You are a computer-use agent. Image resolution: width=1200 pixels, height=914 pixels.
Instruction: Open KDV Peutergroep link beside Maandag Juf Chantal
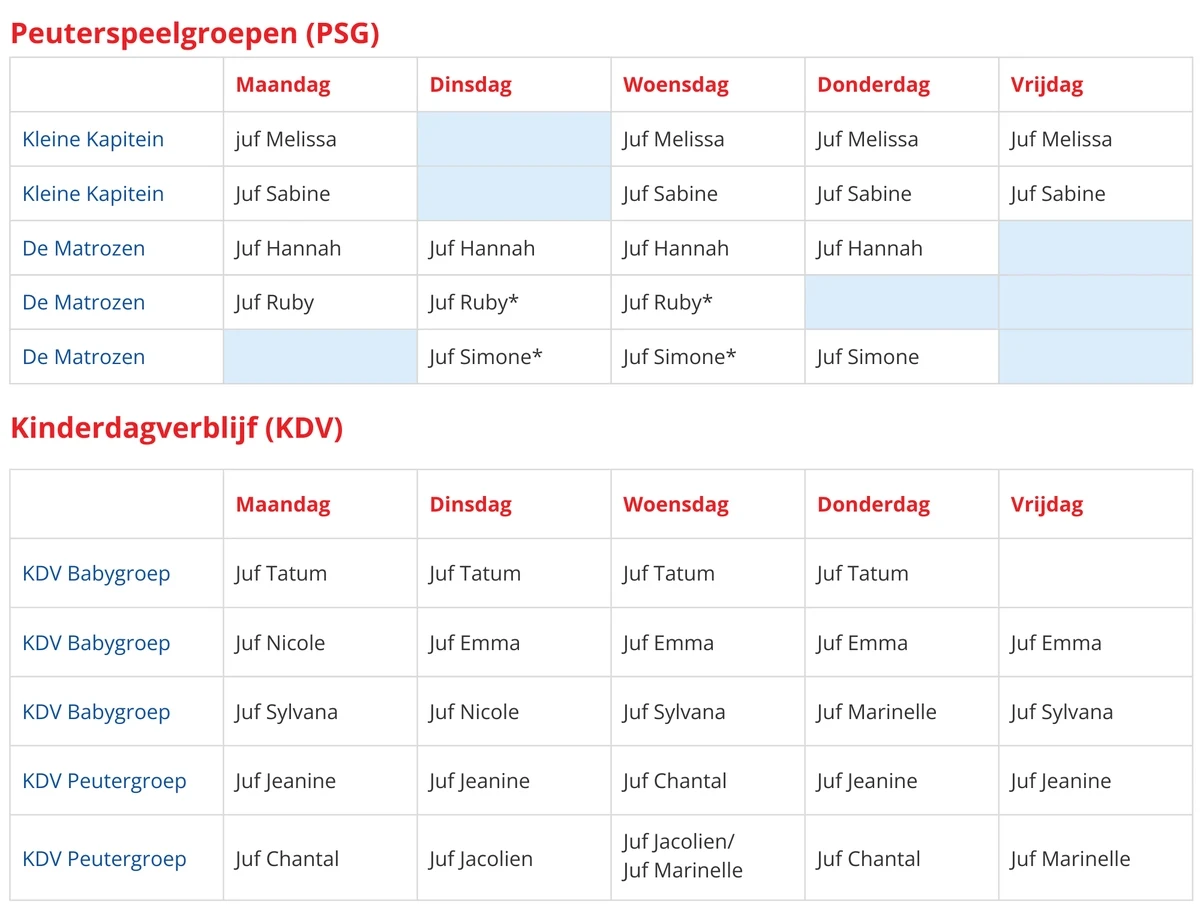coord(104,859)
